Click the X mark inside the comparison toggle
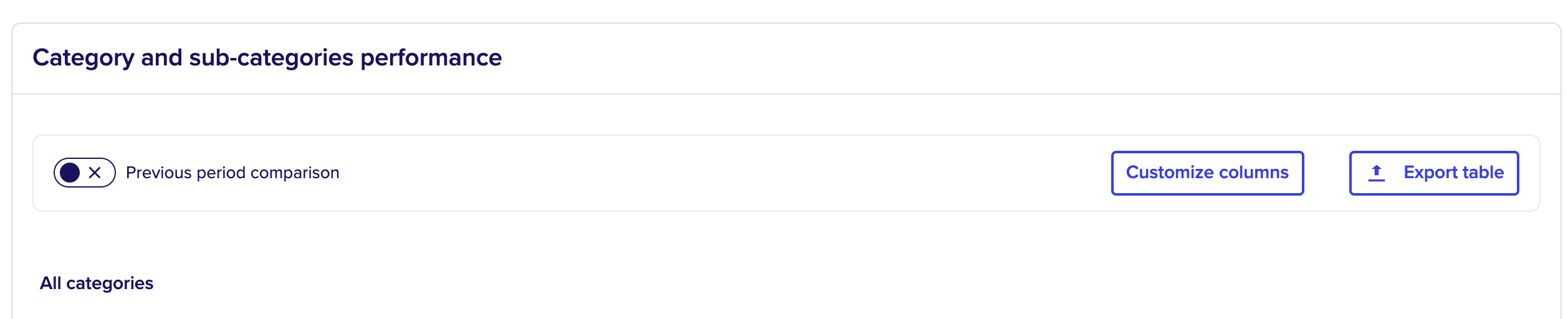This screenshot has width=1568, height=319. tap(95, 173)
